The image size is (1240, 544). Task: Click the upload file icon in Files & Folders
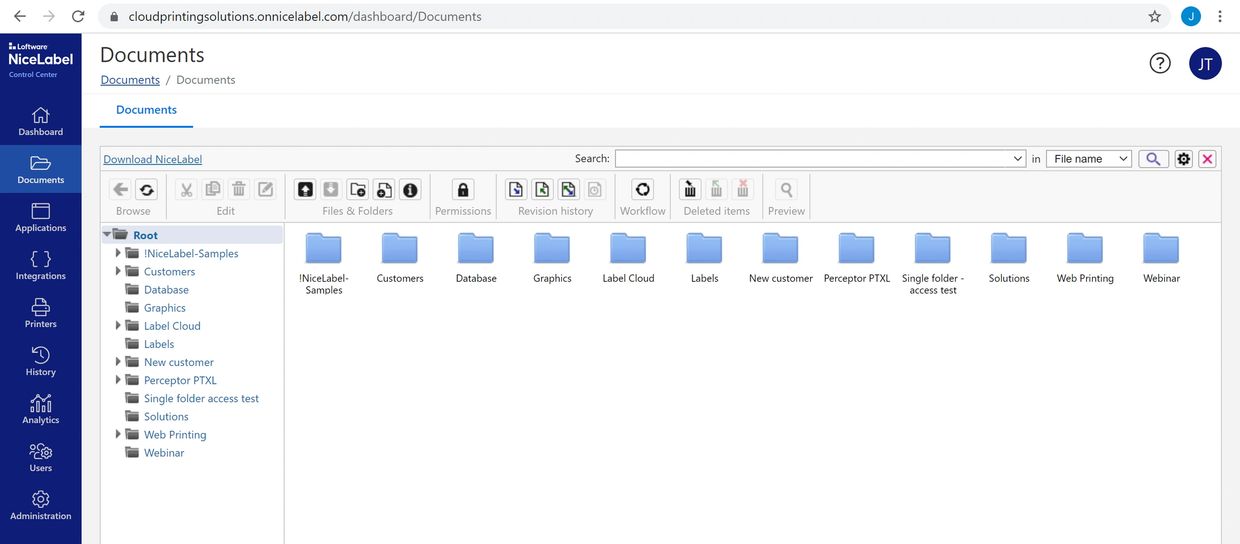[x=306, y=190]
